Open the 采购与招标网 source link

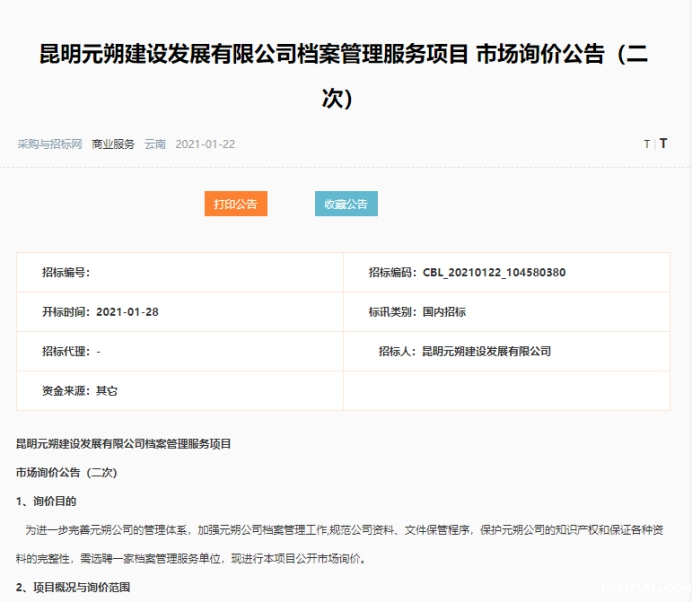tap(49, 144)
